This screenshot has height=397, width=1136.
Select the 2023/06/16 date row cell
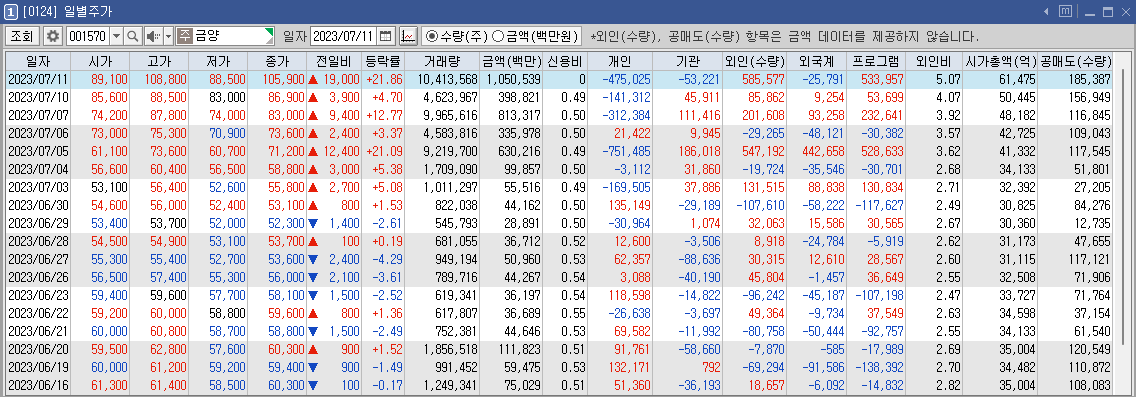pyautogui.click(x=38, y=385)
